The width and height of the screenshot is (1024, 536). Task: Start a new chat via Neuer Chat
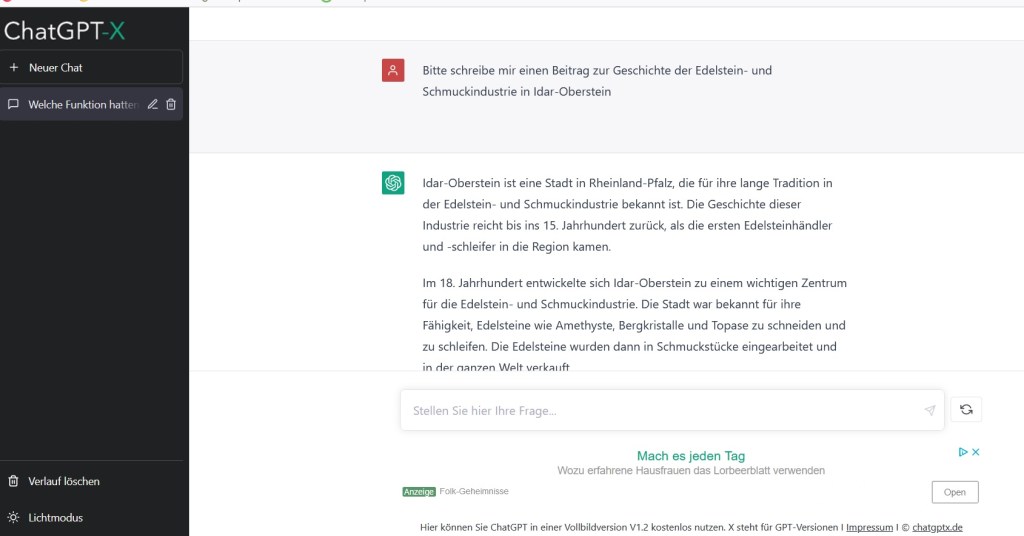click(x=56, y=68)
